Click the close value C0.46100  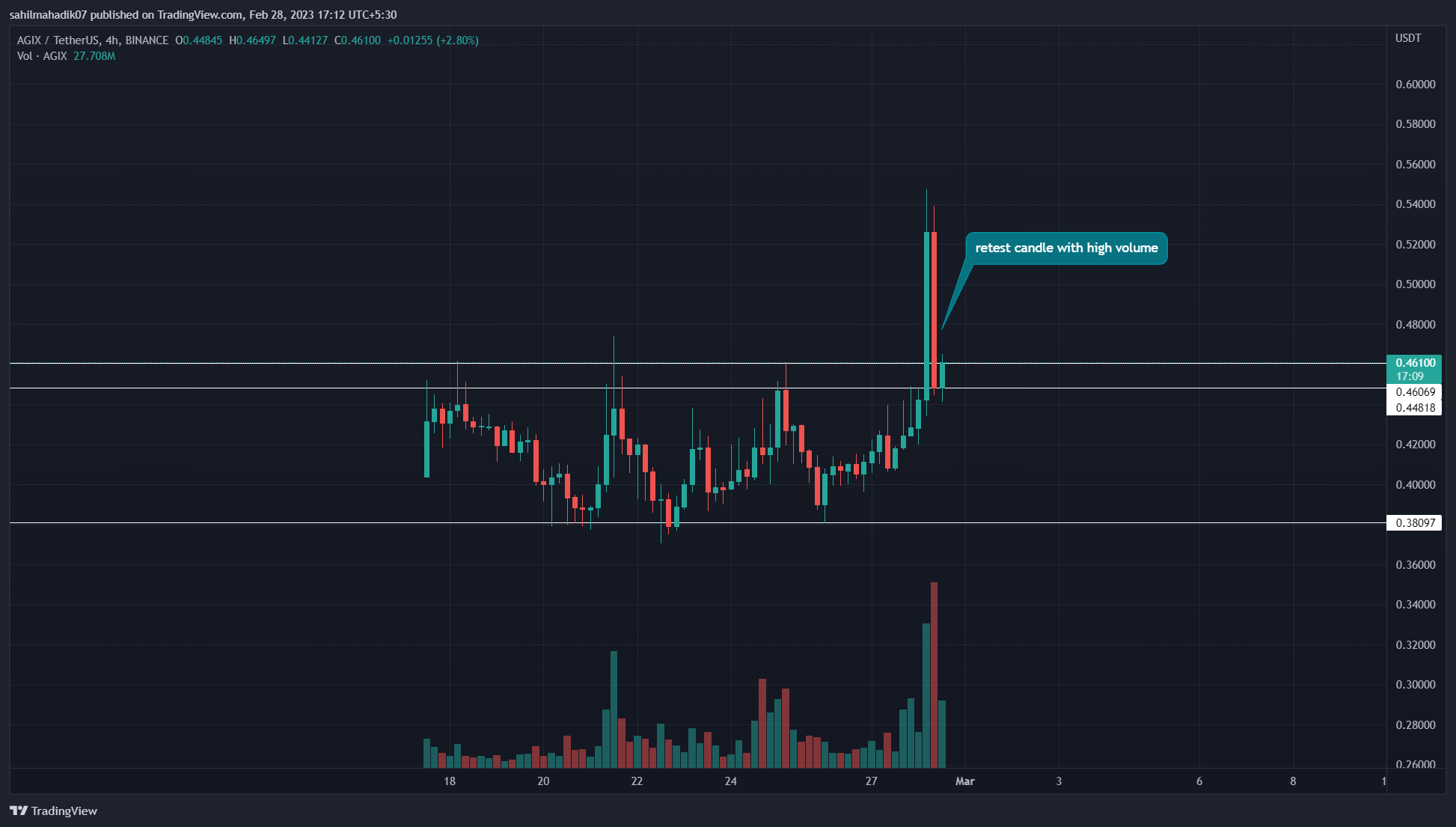(x=358, y=40)
